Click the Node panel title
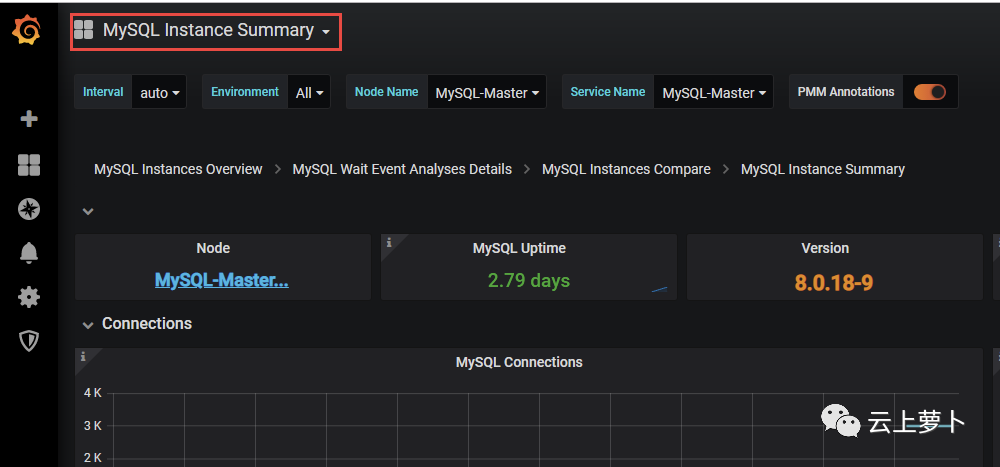The width and height of the screenshot is (1000, 467). click(x=213, y=248)
